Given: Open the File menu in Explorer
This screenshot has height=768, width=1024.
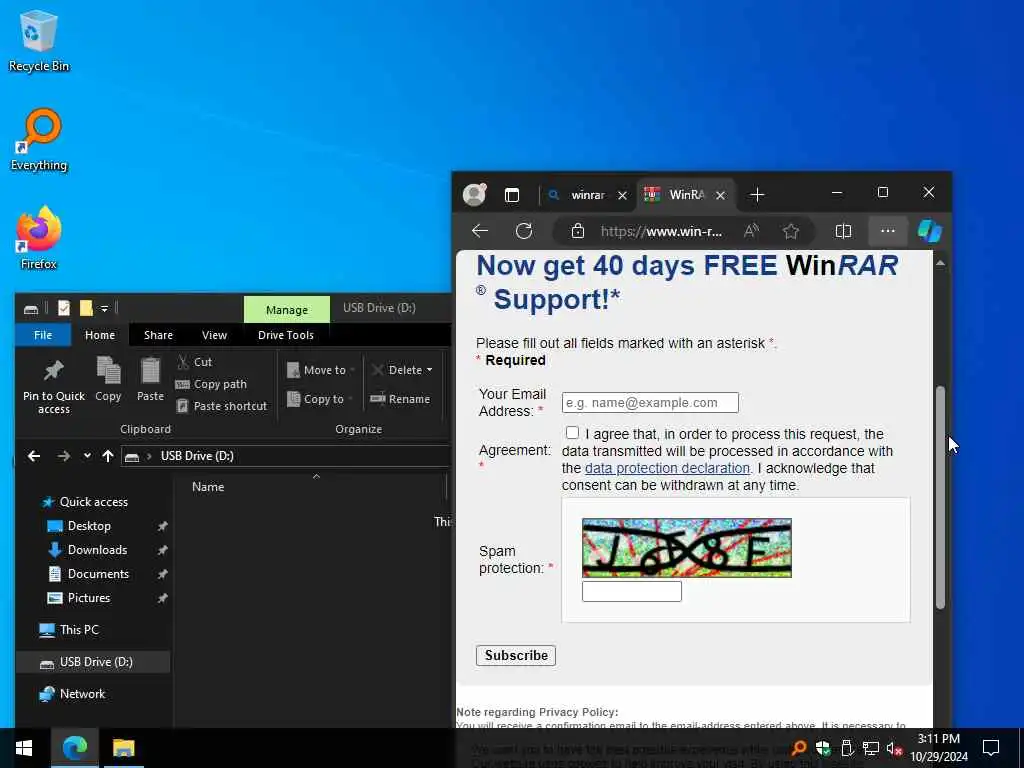Looking at the screenshot, I should point(43,335).
